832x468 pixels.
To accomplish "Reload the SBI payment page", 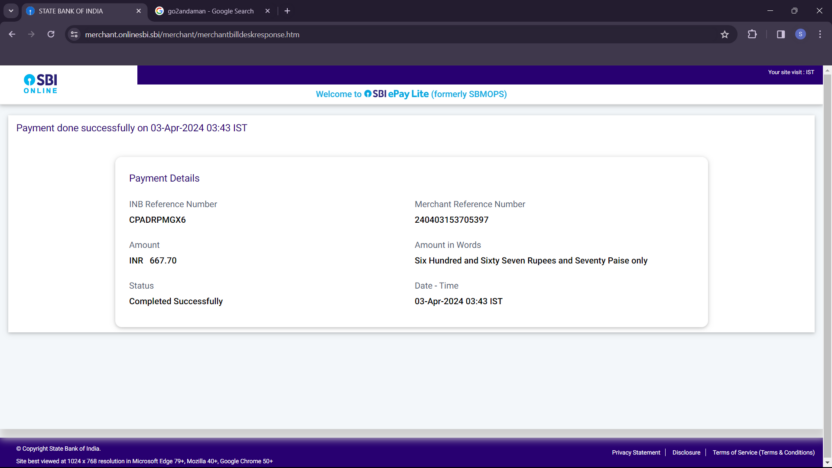I will (51, 34).
